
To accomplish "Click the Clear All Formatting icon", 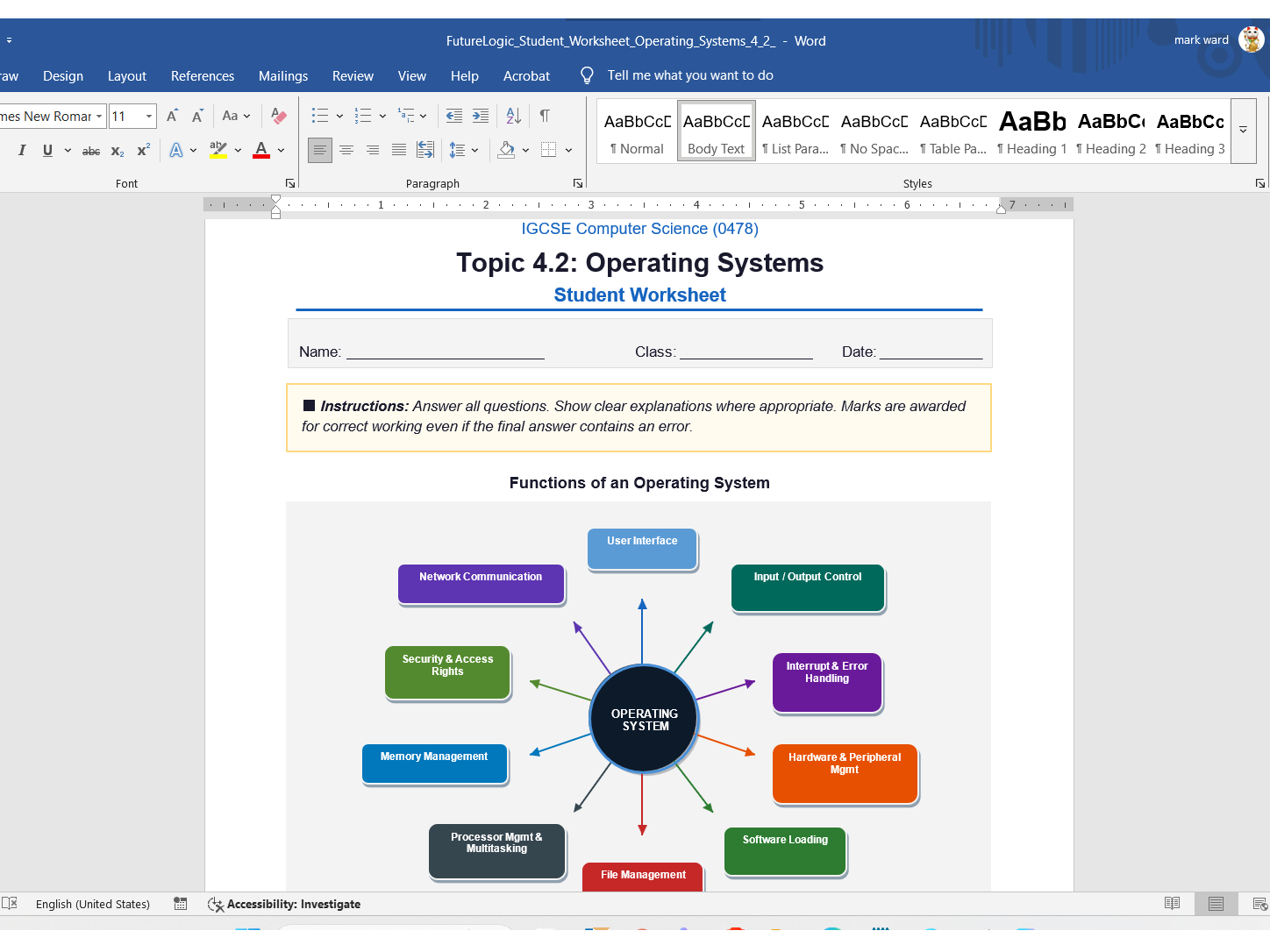I will 279,116.
